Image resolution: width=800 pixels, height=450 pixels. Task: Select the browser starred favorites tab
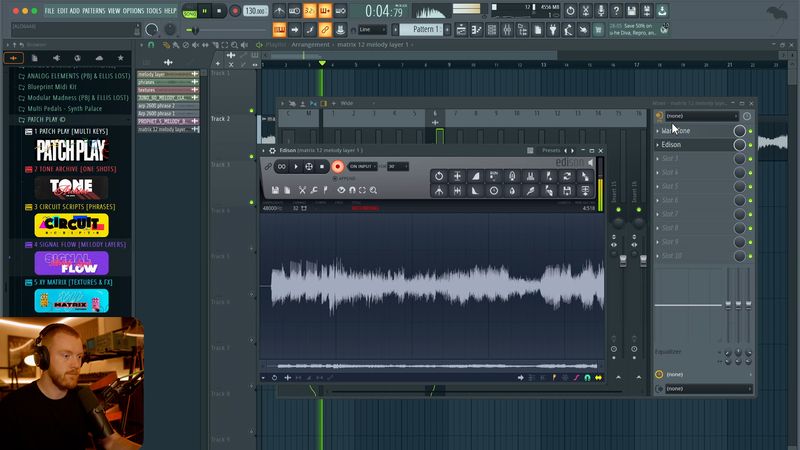pos(120,58)
